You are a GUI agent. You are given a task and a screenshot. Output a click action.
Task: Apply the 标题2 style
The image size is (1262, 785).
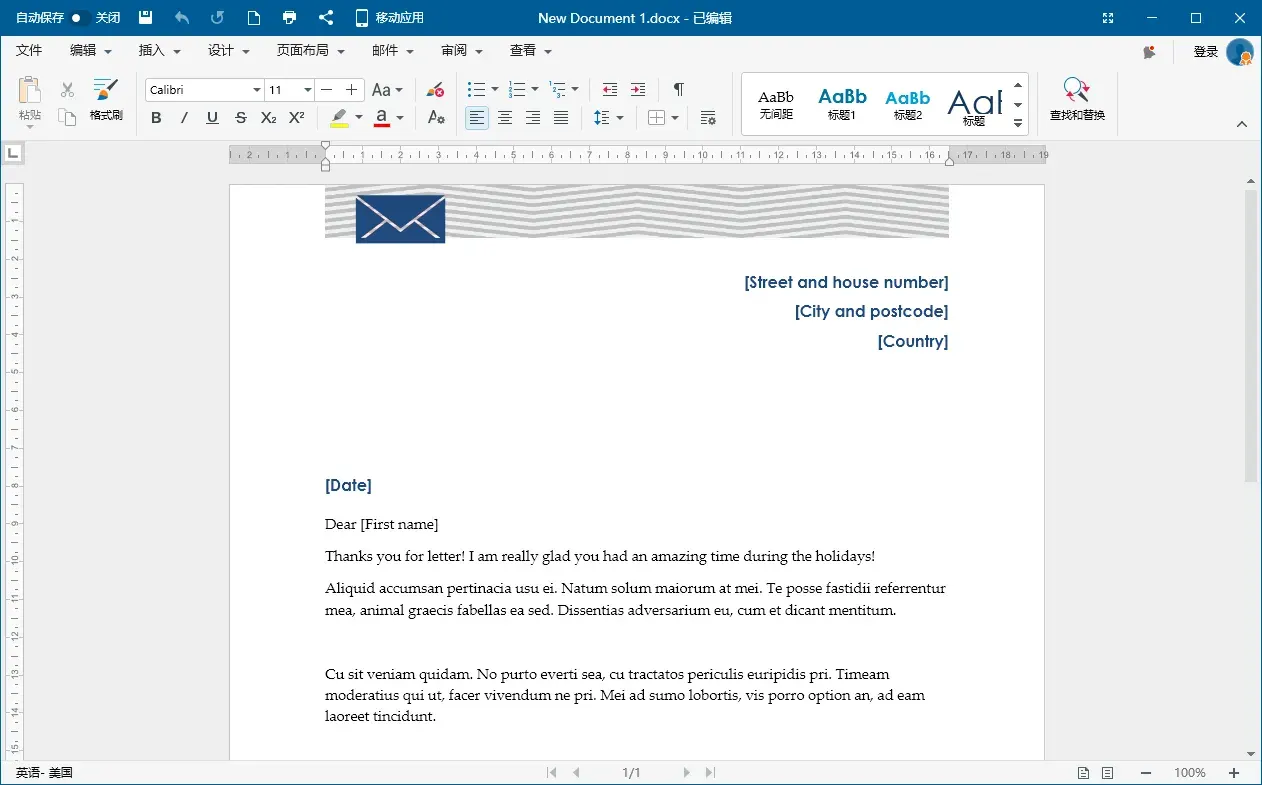(908, 104)
